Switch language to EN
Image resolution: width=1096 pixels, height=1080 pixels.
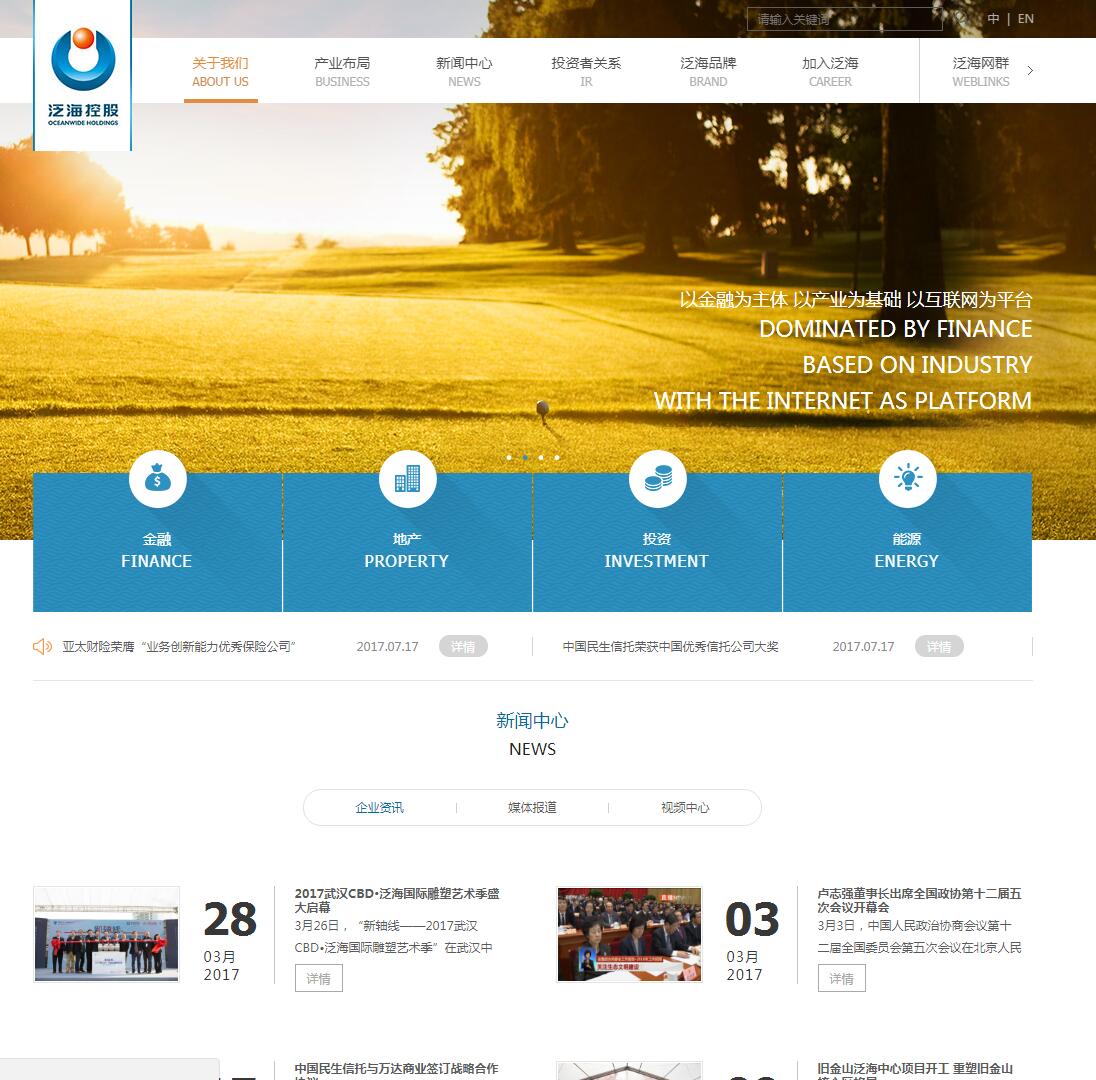coord(1025,19)
